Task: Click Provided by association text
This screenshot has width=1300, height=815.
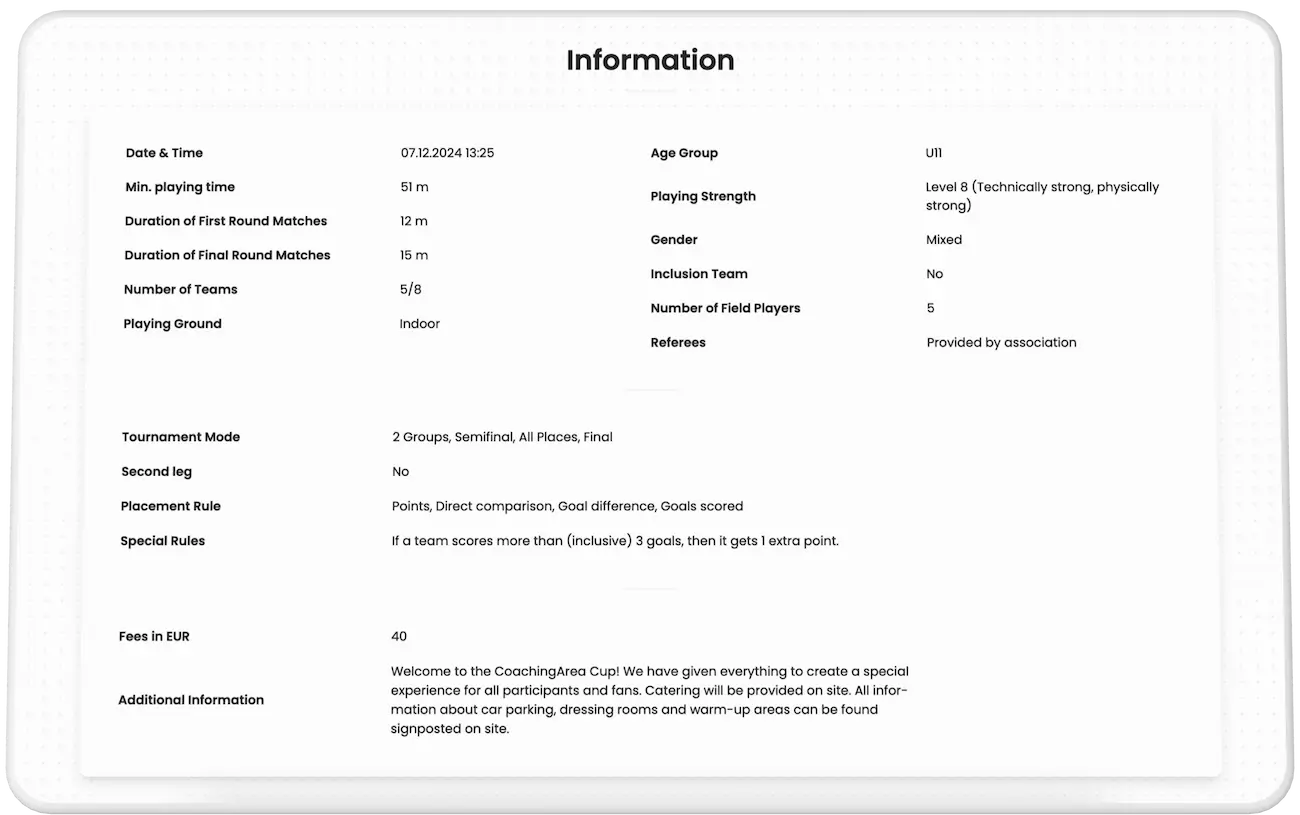Action: 1002,342
